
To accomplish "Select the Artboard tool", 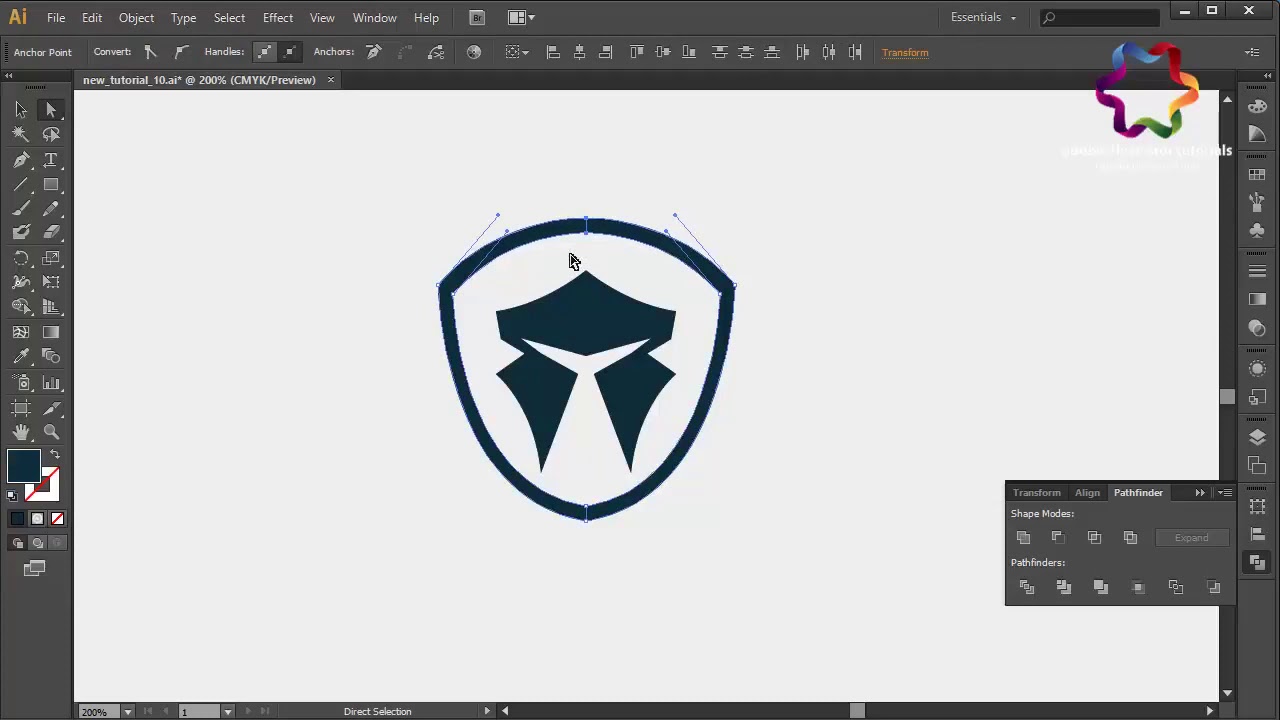I will tap(21, 407).
